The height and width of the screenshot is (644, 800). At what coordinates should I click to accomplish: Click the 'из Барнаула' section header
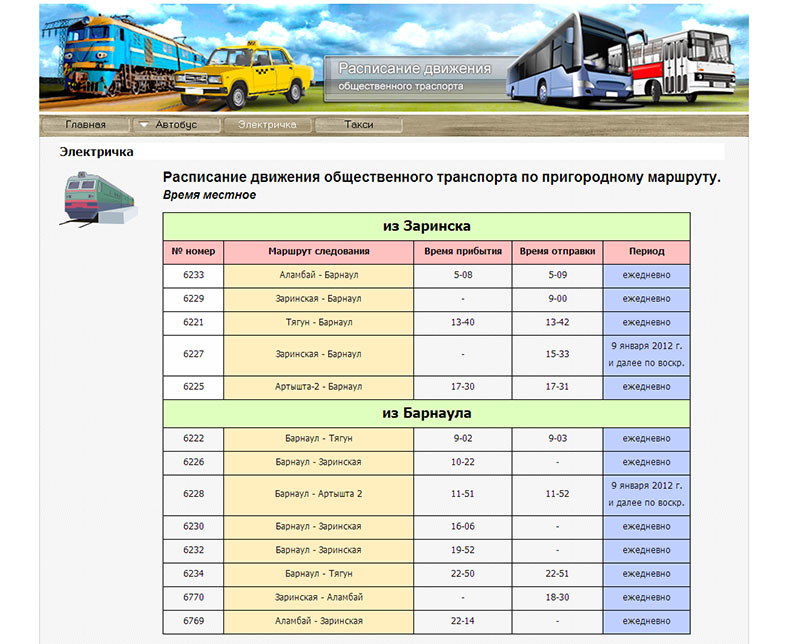click(x=427, y=413)
